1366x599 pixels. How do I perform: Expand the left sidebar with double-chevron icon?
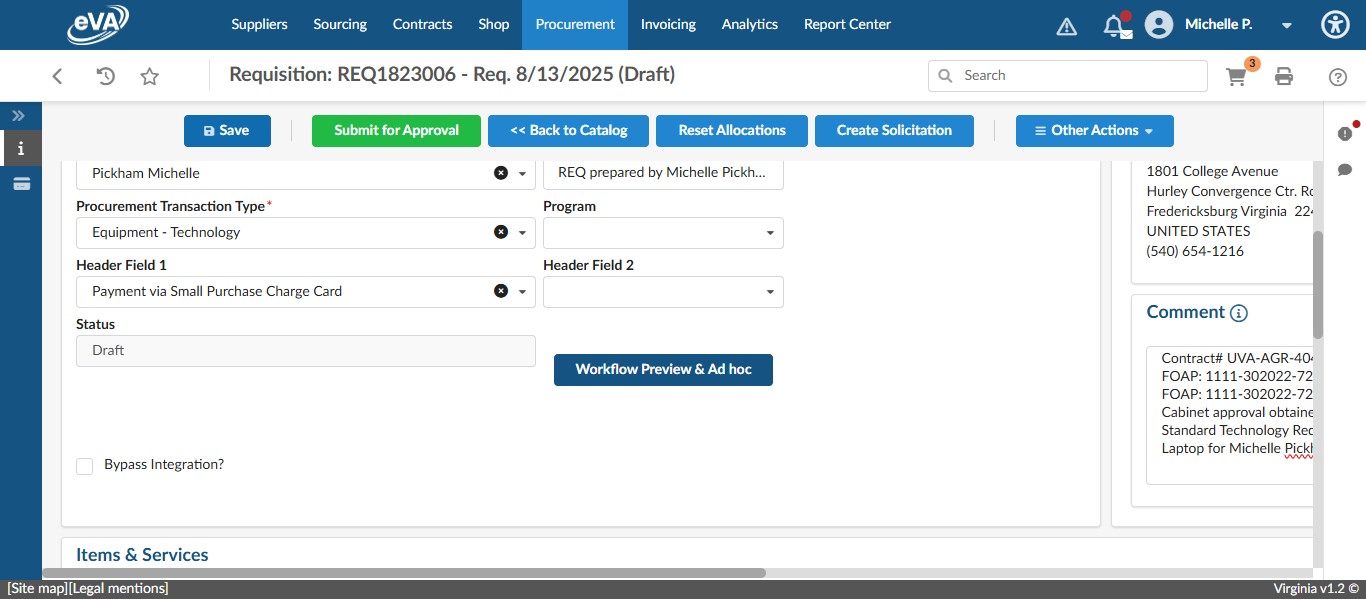click(x=18, y=114)
